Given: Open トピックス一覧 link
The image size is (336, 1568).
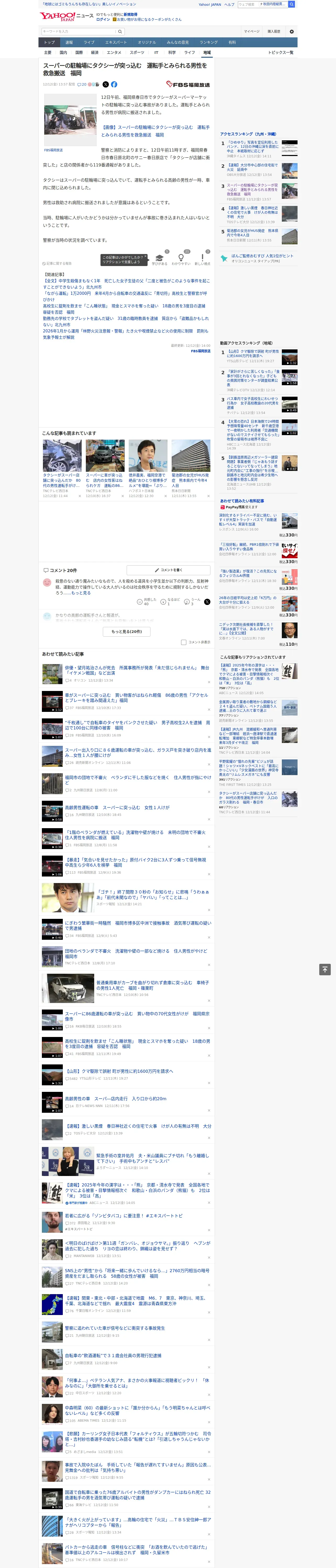Looking at the screenshot, I should click(x=281, y=52).
